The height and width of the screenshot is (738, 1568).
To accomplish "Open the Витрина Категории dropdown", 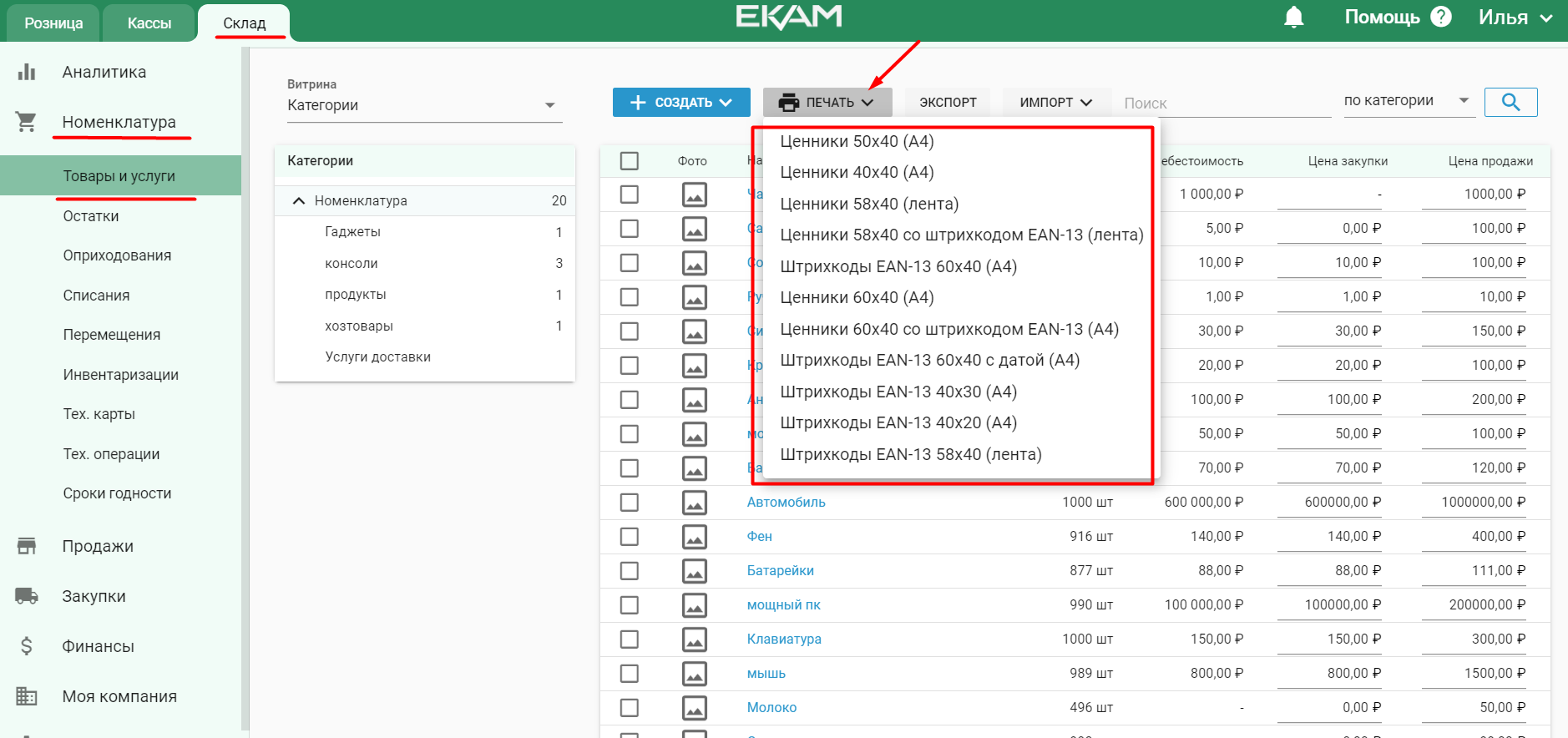I will point(424,105).
